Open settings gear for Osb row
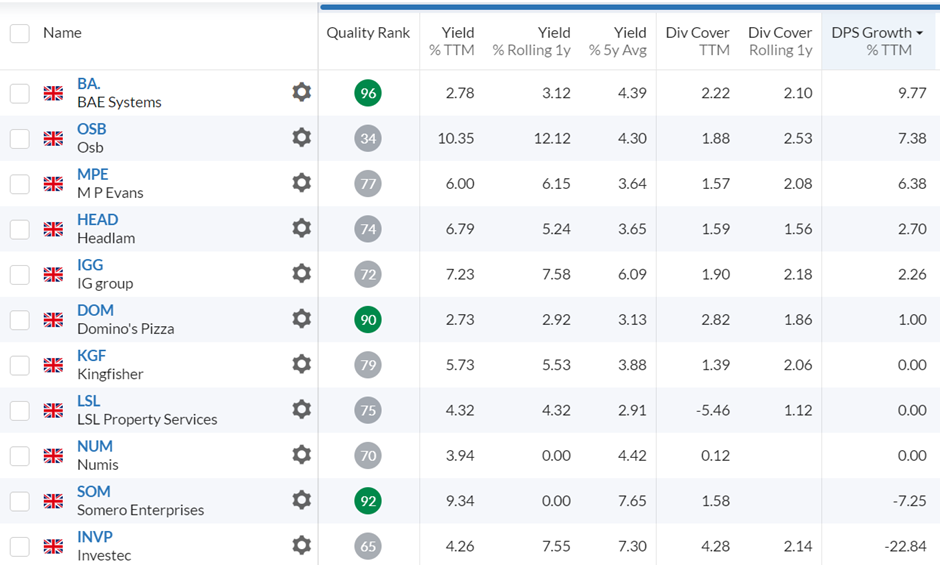 [302, 138]
